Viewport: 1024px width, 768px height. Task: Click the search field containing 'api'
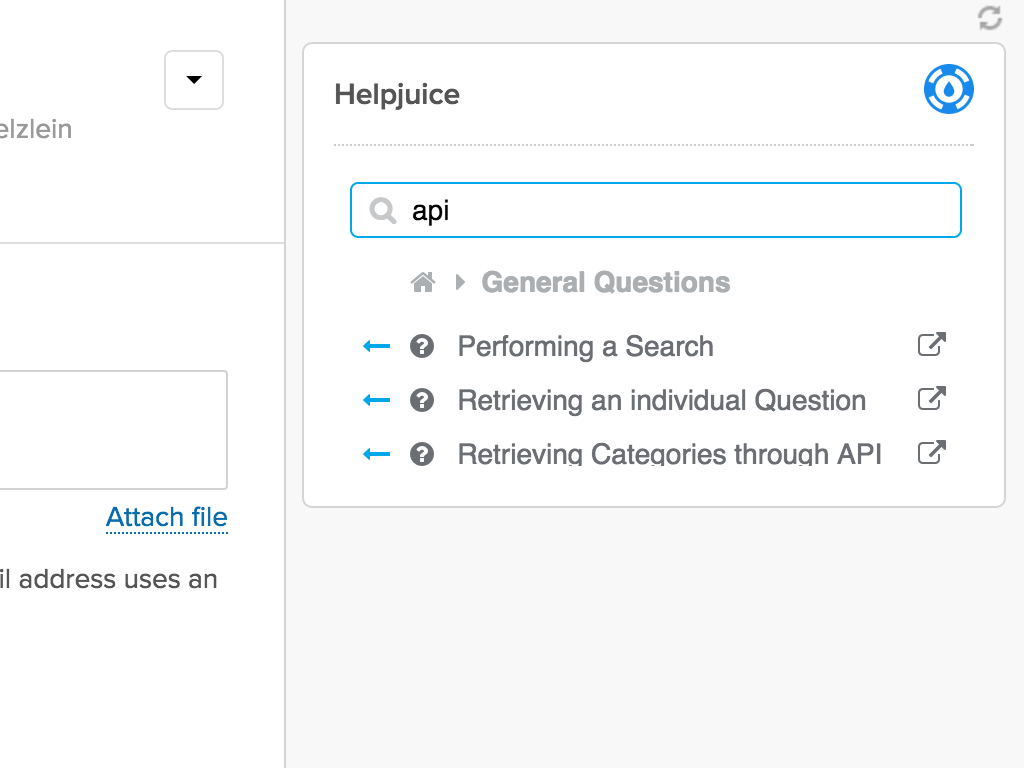tap(680, 211)
